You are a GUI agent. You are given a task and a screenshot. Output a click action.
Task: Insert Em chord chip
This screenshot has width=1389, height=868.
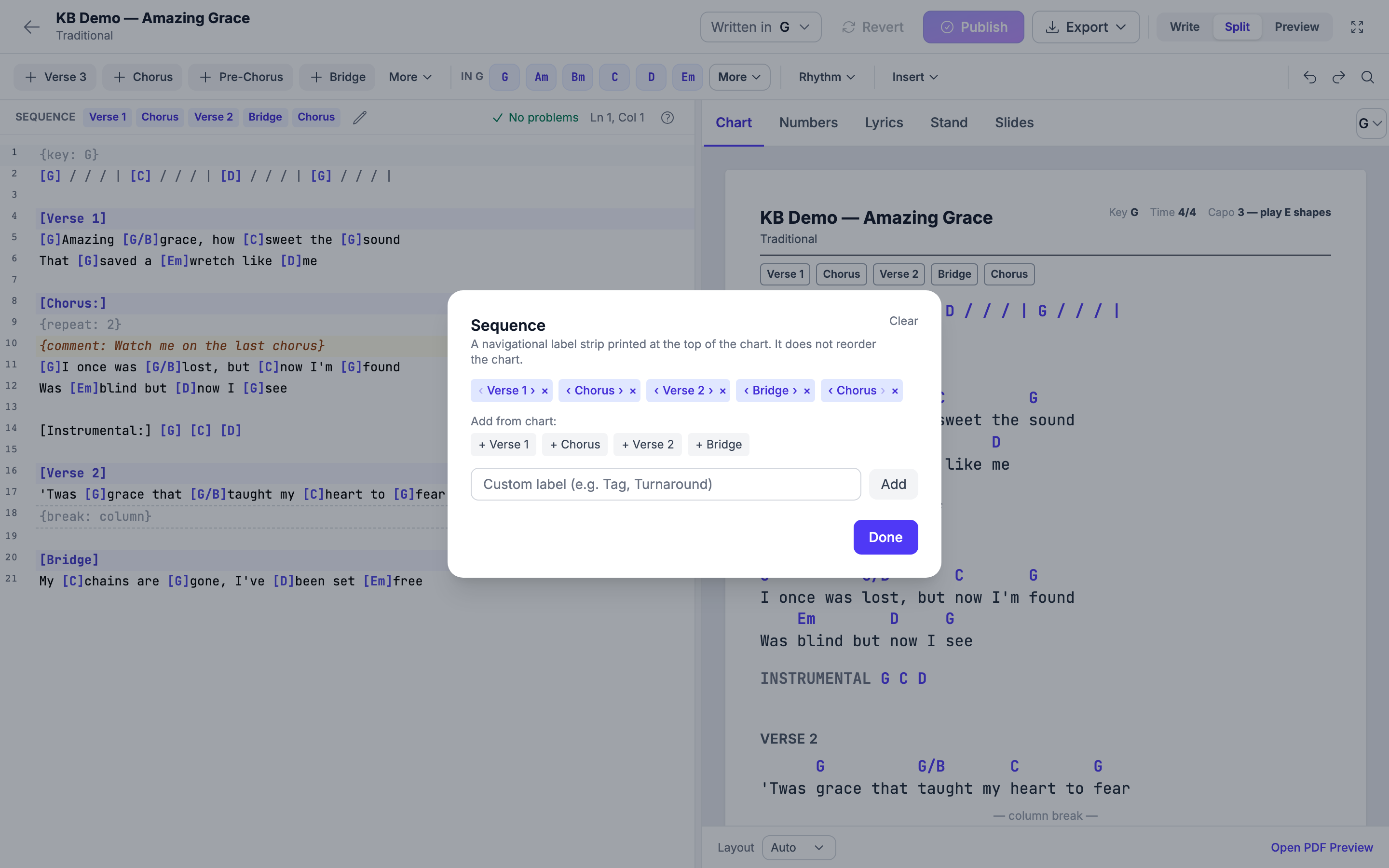point(688,77)
